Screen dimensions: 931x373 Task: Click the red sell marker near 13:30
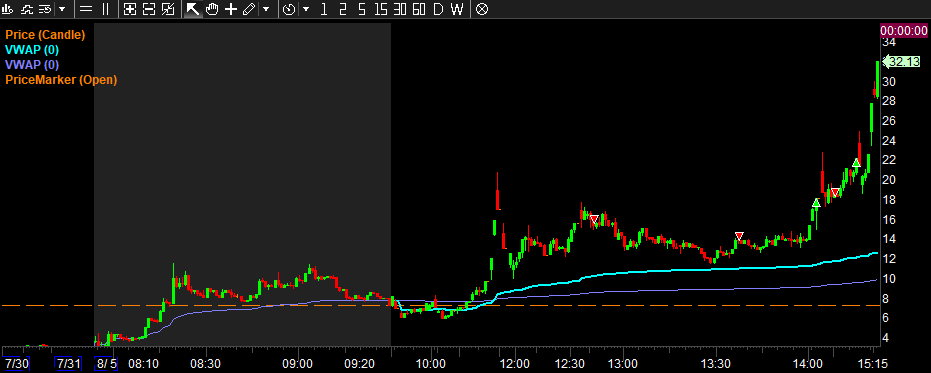click(739, 236)
